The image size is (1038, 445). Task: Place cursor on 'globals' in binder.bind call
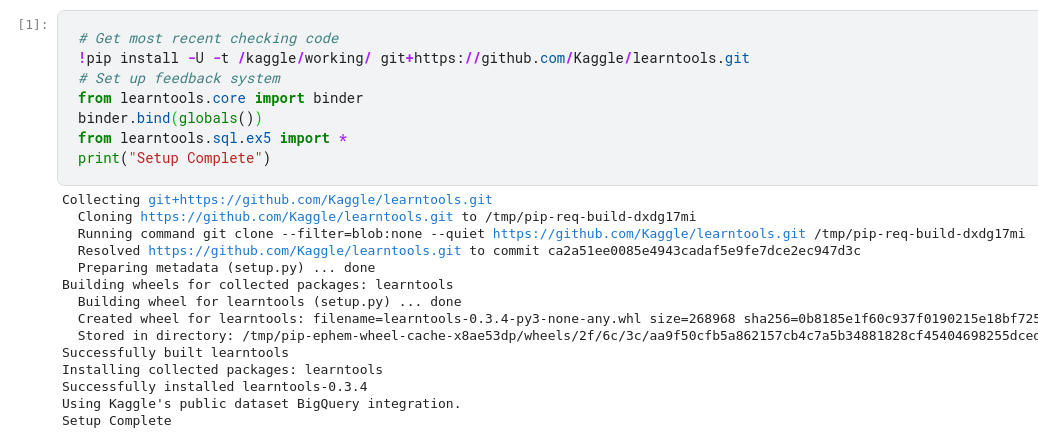(208, 118)
